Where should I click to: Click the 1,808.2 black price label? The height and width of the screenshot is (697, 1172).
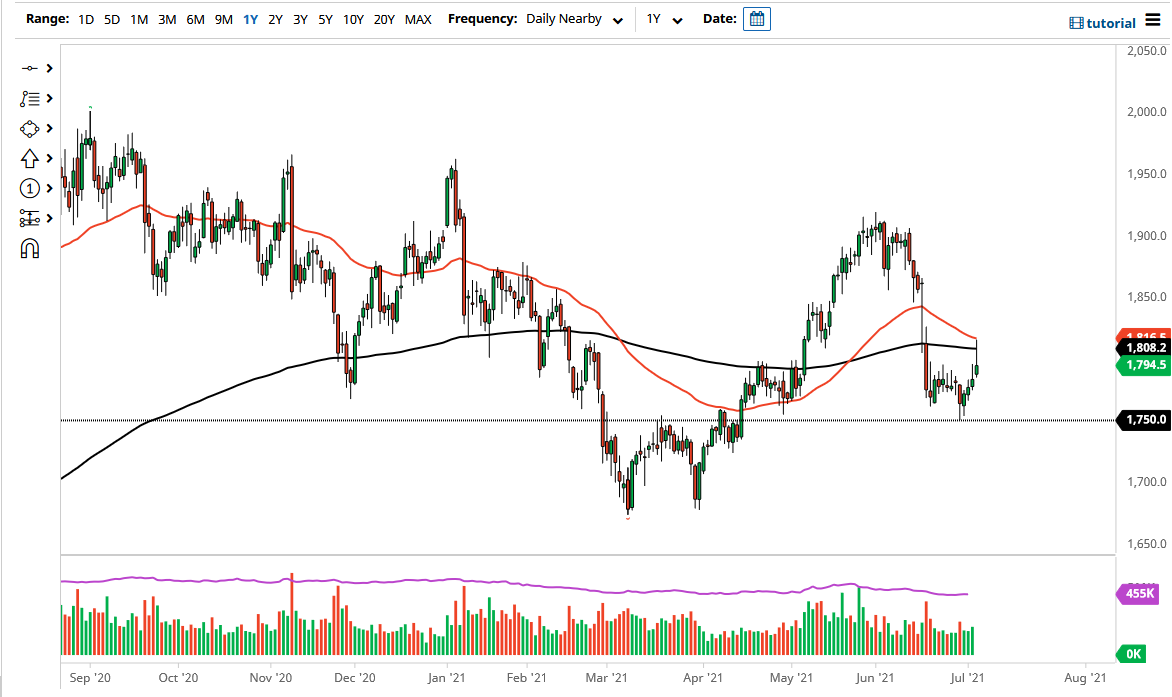click(1143, 348)
